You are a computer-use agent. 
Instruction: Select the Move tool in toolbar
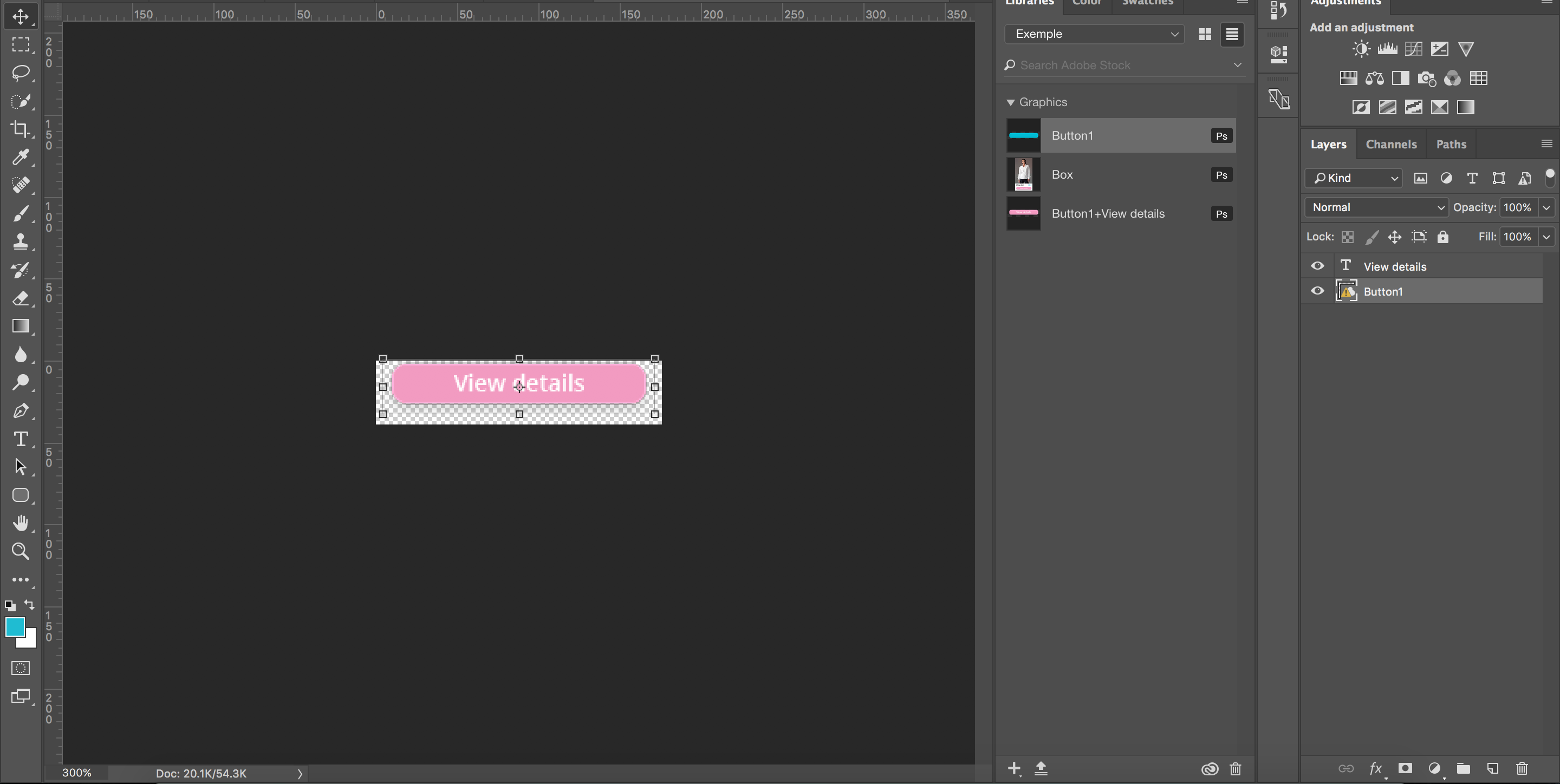coord(21,16)
